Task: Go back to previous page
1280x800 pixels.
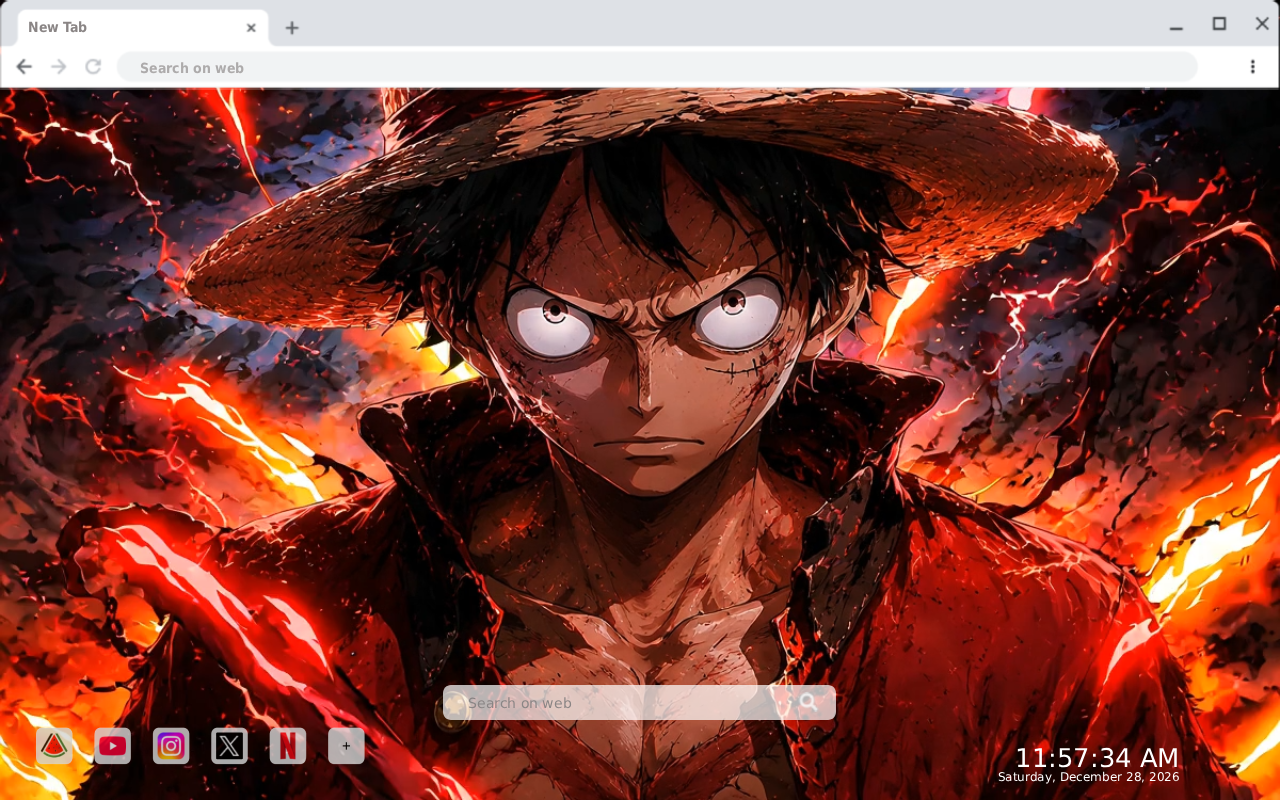Action: (24, 67)
